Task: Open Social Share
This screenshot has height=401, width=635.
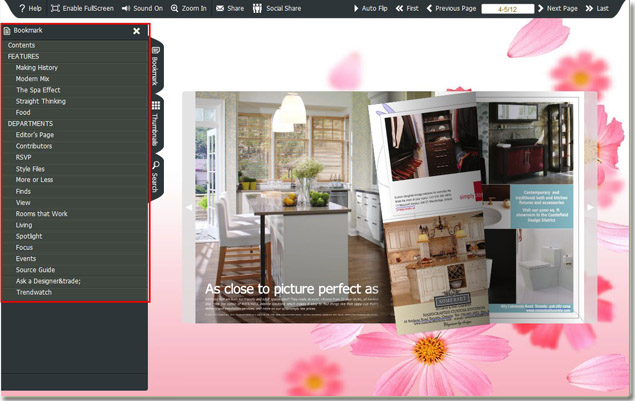Action: 277,8
